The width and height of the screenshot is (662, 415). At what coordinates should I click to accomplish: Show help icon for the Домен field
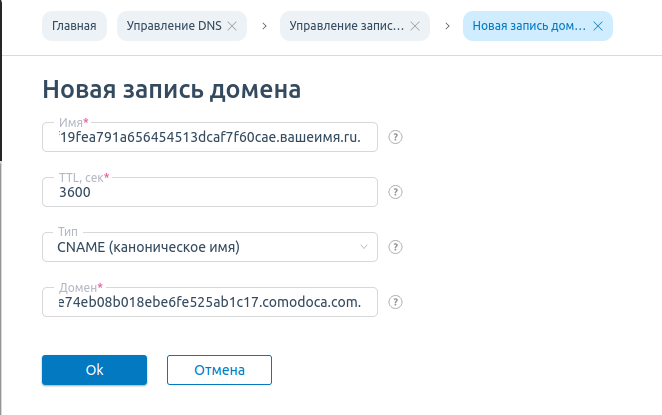pos(395,302)
